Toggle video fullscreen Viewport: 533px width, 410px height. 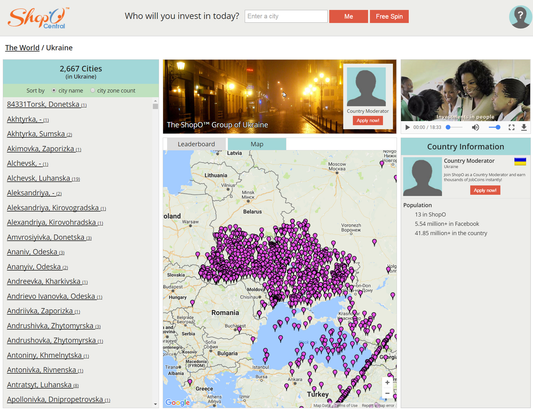coord(511,127)
